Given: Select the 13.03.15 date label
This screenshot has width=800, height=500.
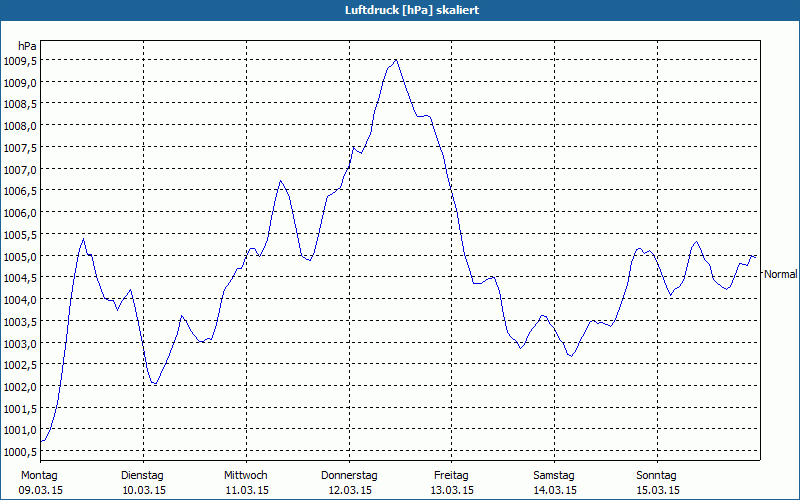Looking at the screenshot, I should pos(452,490).
